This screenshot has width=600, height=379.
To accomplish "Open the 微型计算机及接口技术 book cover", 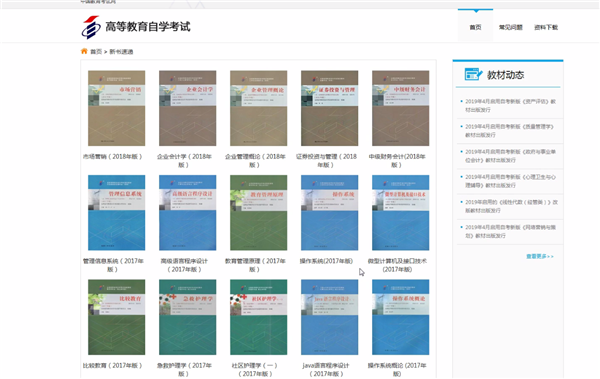I will pyautogui.click(x=401, y=212).
